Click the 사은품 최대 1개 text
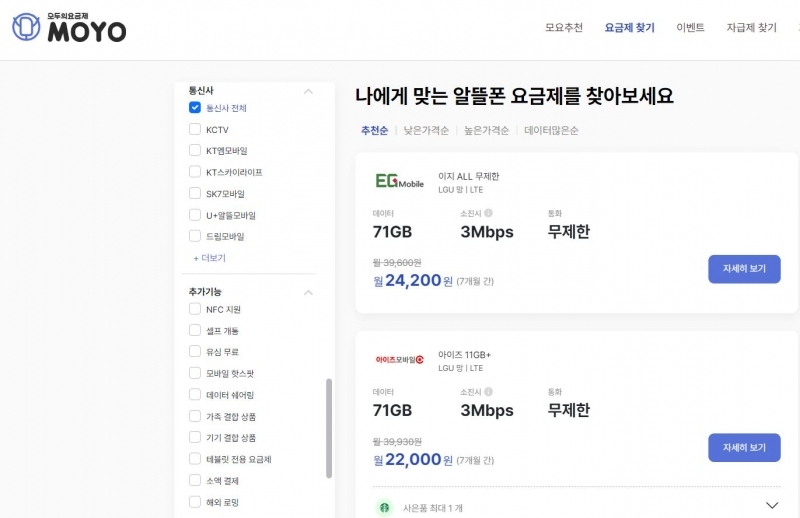 click(x=433, y=508)
